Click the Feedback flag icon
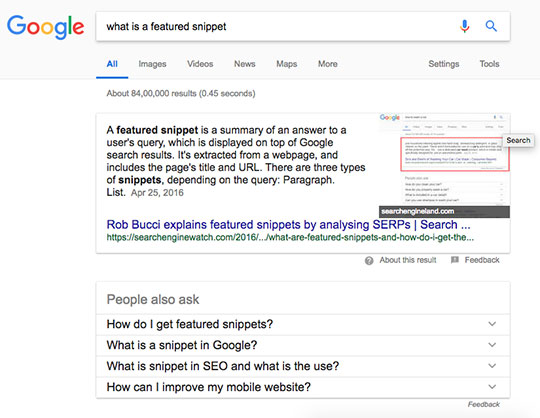 (455, 260)
